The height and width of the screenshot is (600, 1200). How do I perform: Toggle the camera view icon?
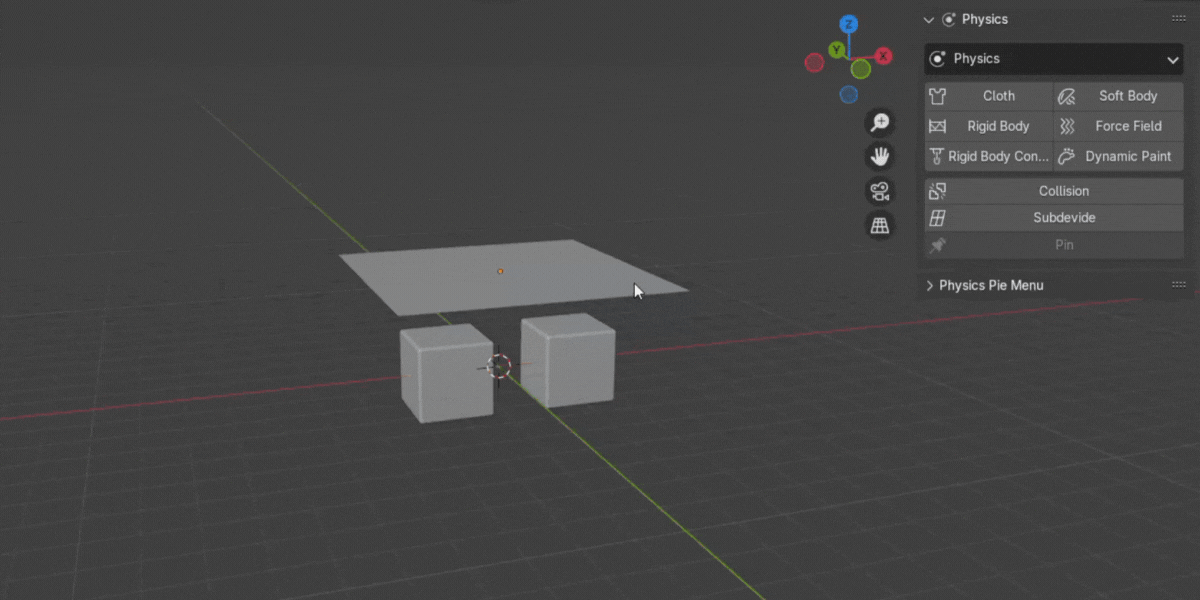[880, 191]
